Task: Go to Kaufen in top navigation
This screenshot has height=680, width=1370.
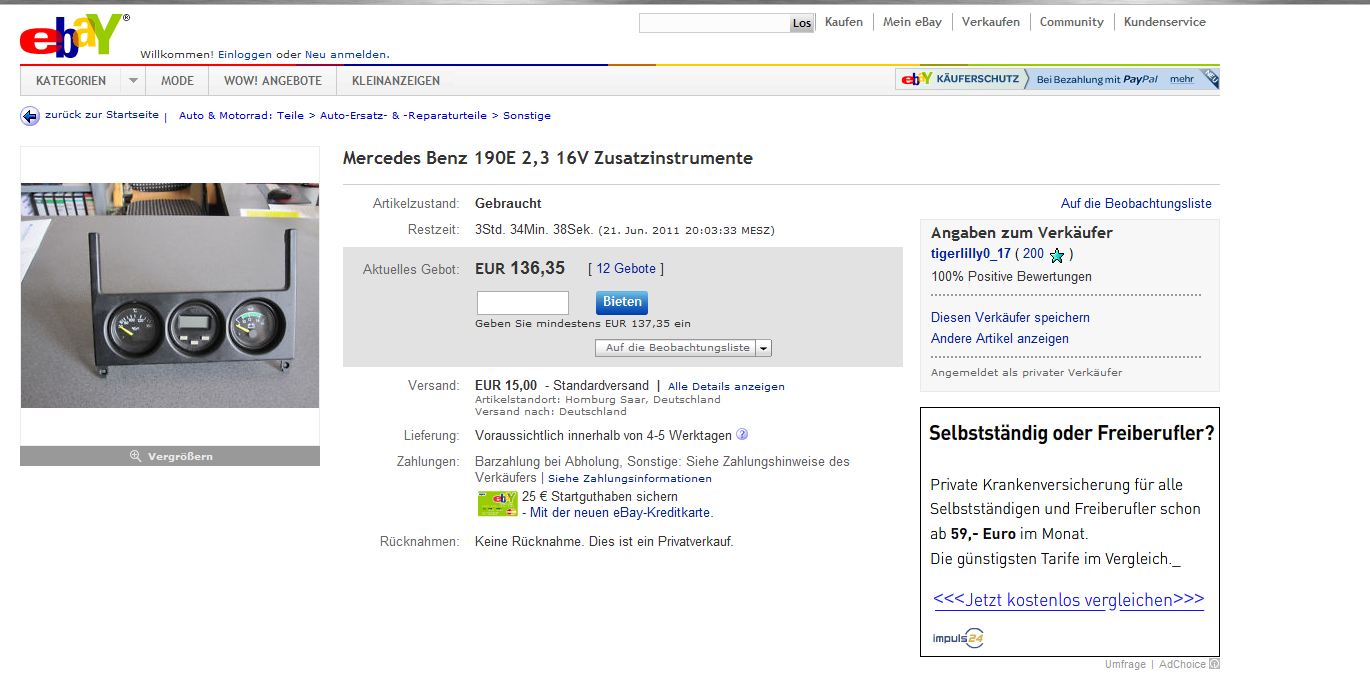Action: click(844, 22)
